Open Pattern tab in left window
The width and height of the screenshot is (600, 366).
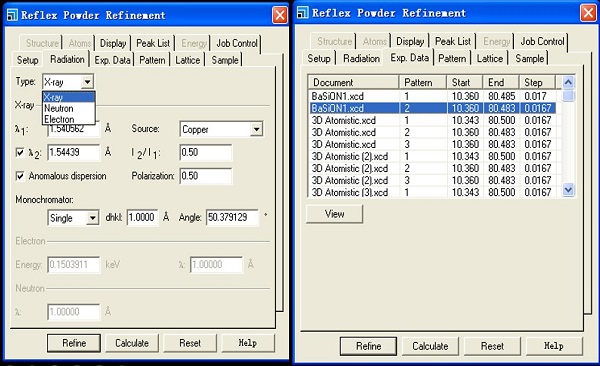(x=152, y=60)
